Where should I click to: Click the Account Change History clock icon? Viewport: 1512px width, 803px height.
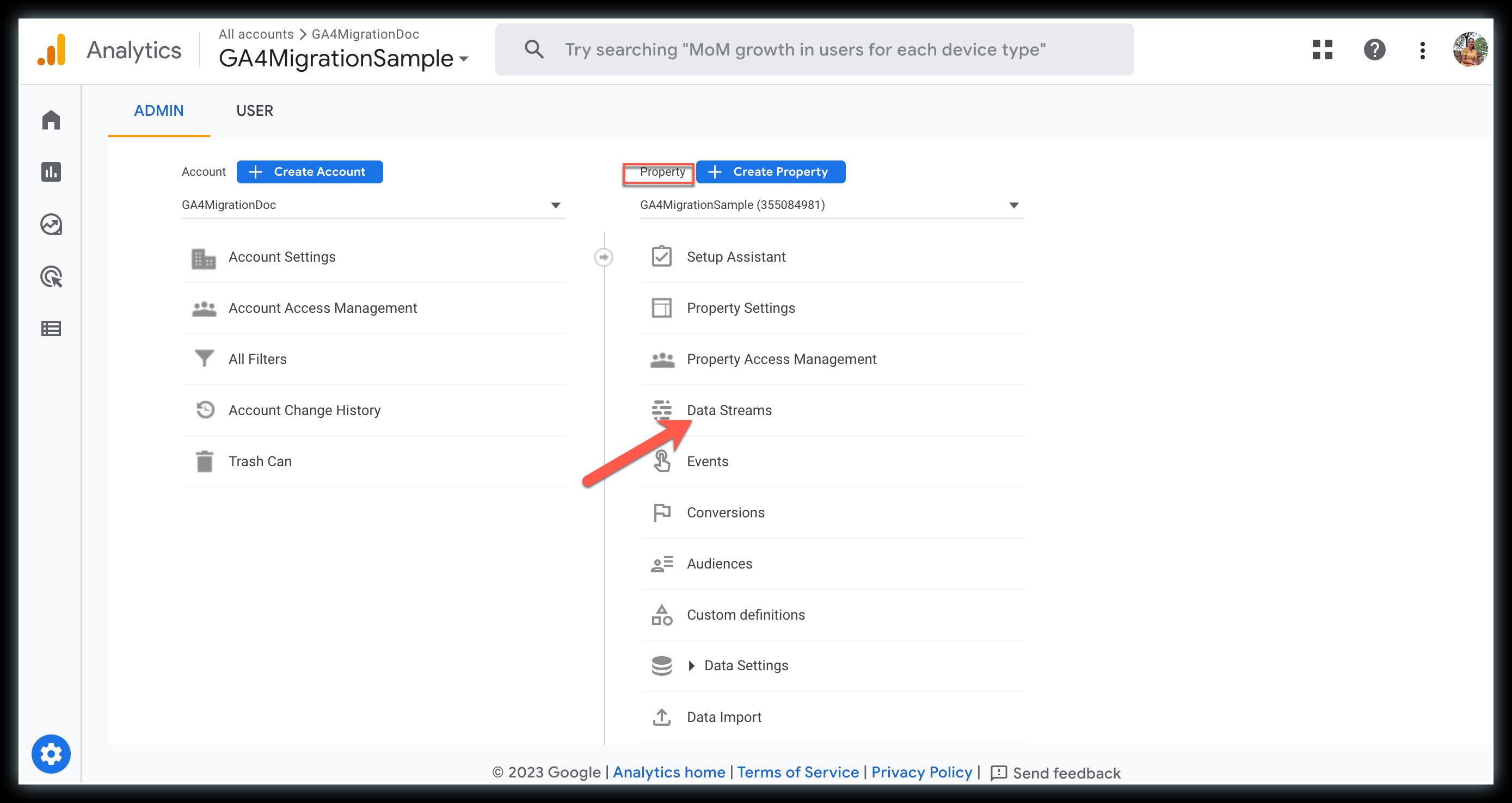click(205, 410)
